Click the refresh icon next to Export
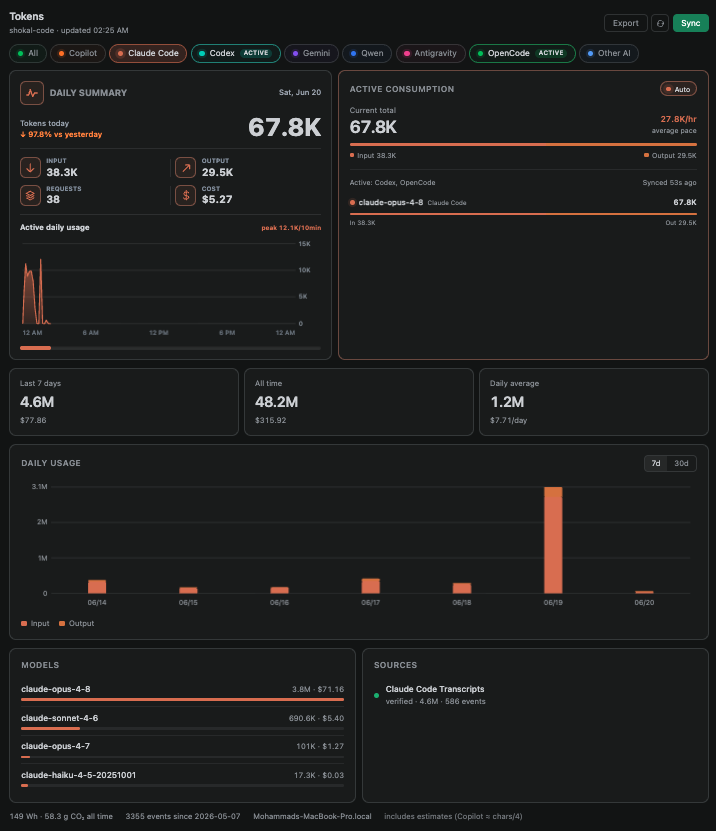 [x=660, y=23]
